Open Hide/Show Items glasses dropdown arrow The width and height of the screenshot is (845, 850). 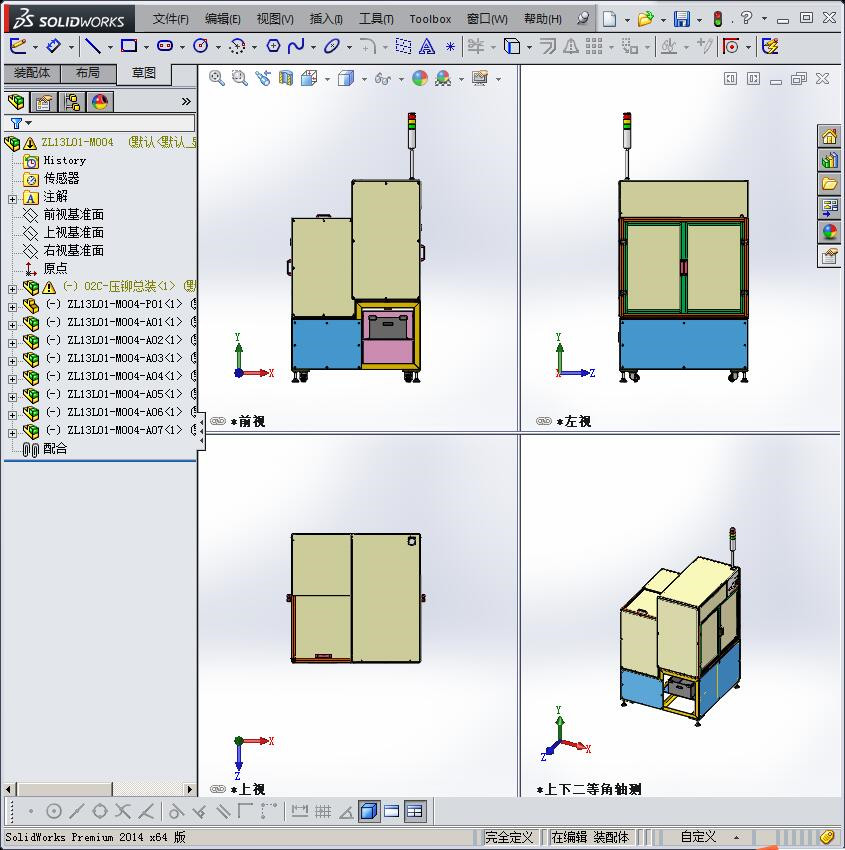[401, 80]
